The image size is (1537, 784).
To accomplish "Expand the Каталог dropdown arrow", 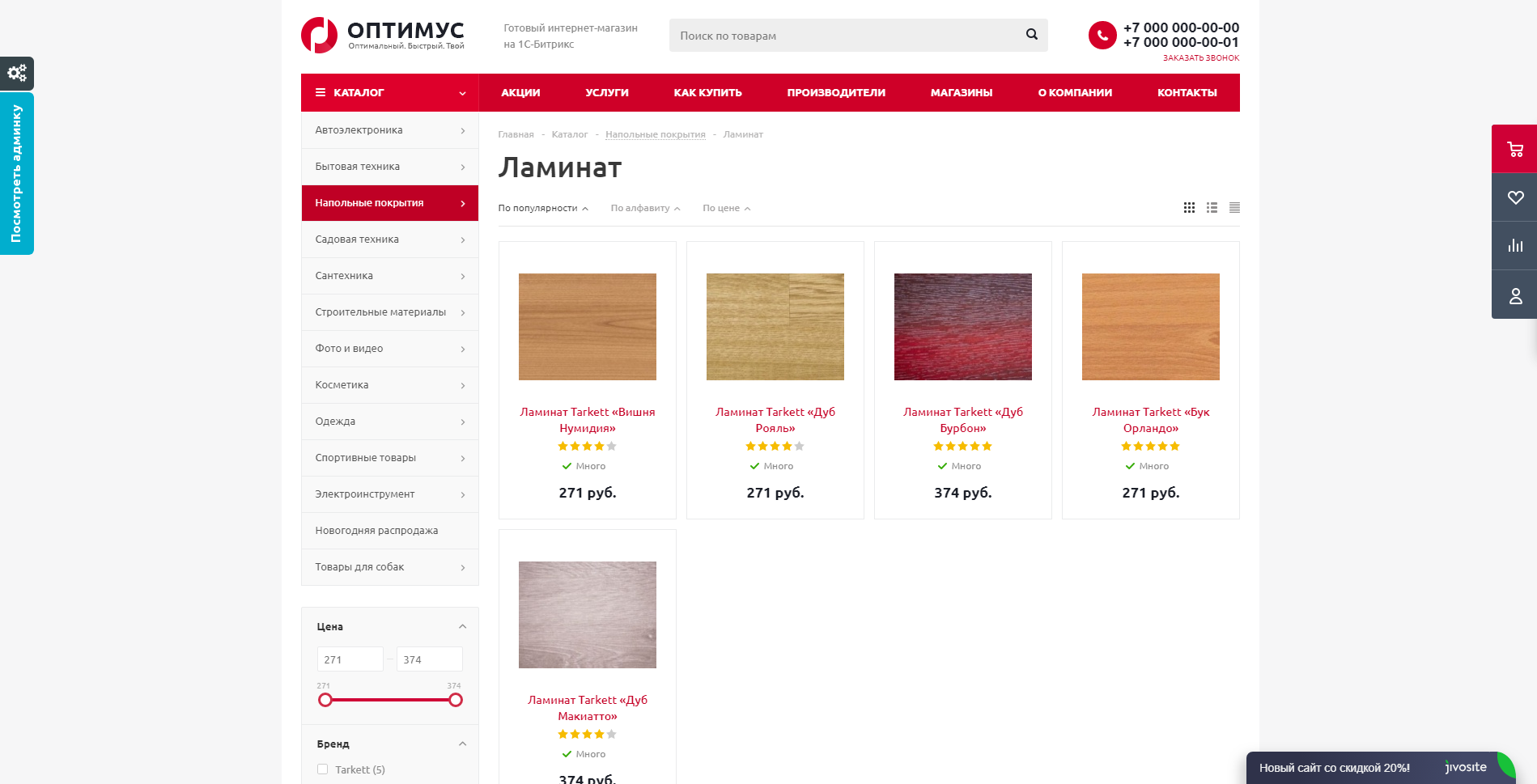I will (462, 93).
